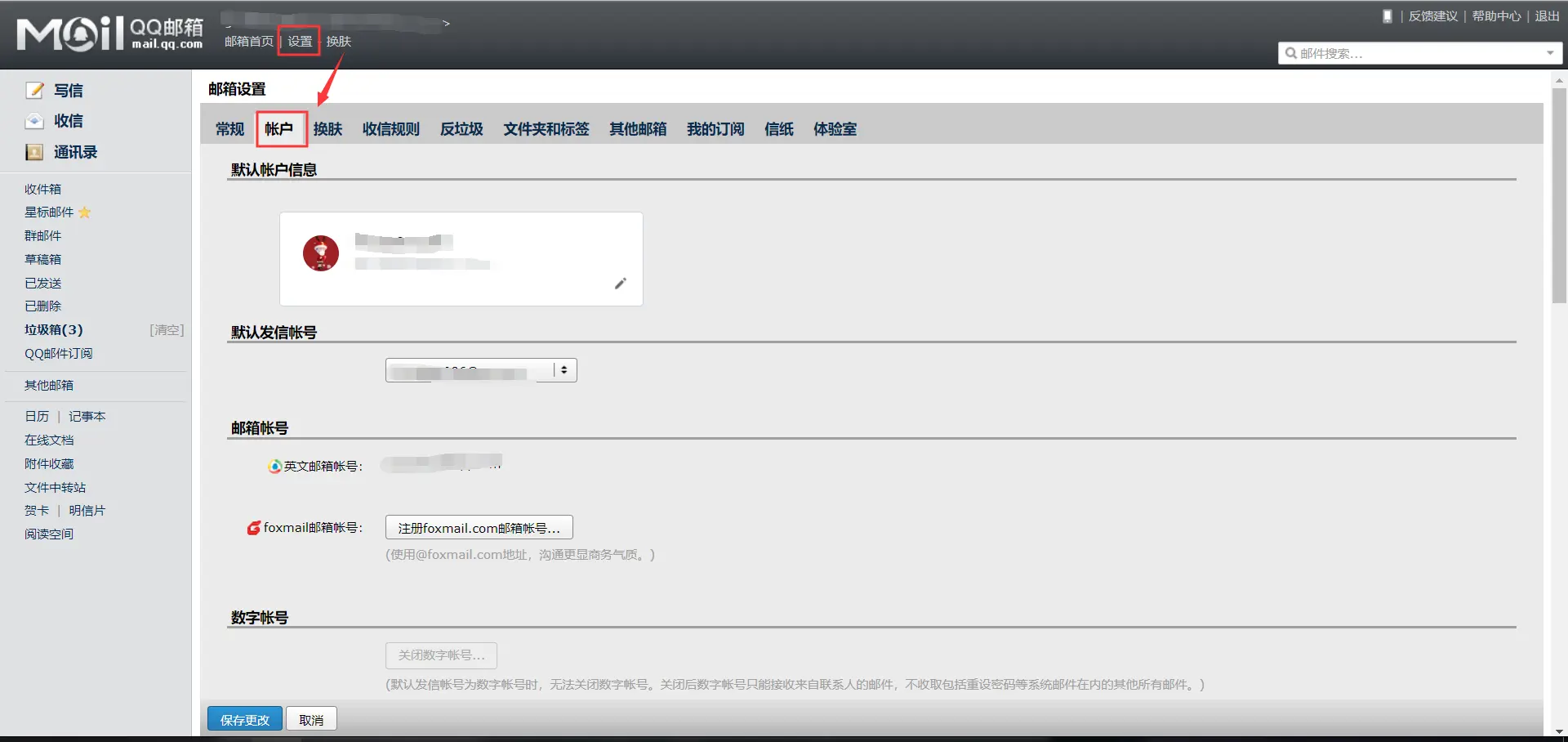Open the 收信规则 tab
Image resolution: width=1568 pixels, height=742 pixels.
391,129
